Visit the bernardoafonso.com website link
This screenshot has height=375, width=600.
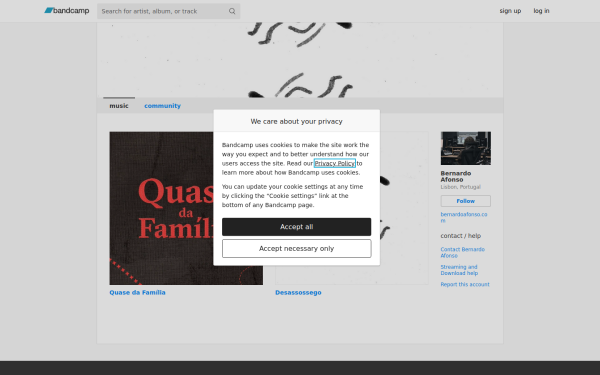tap(464, 217)
